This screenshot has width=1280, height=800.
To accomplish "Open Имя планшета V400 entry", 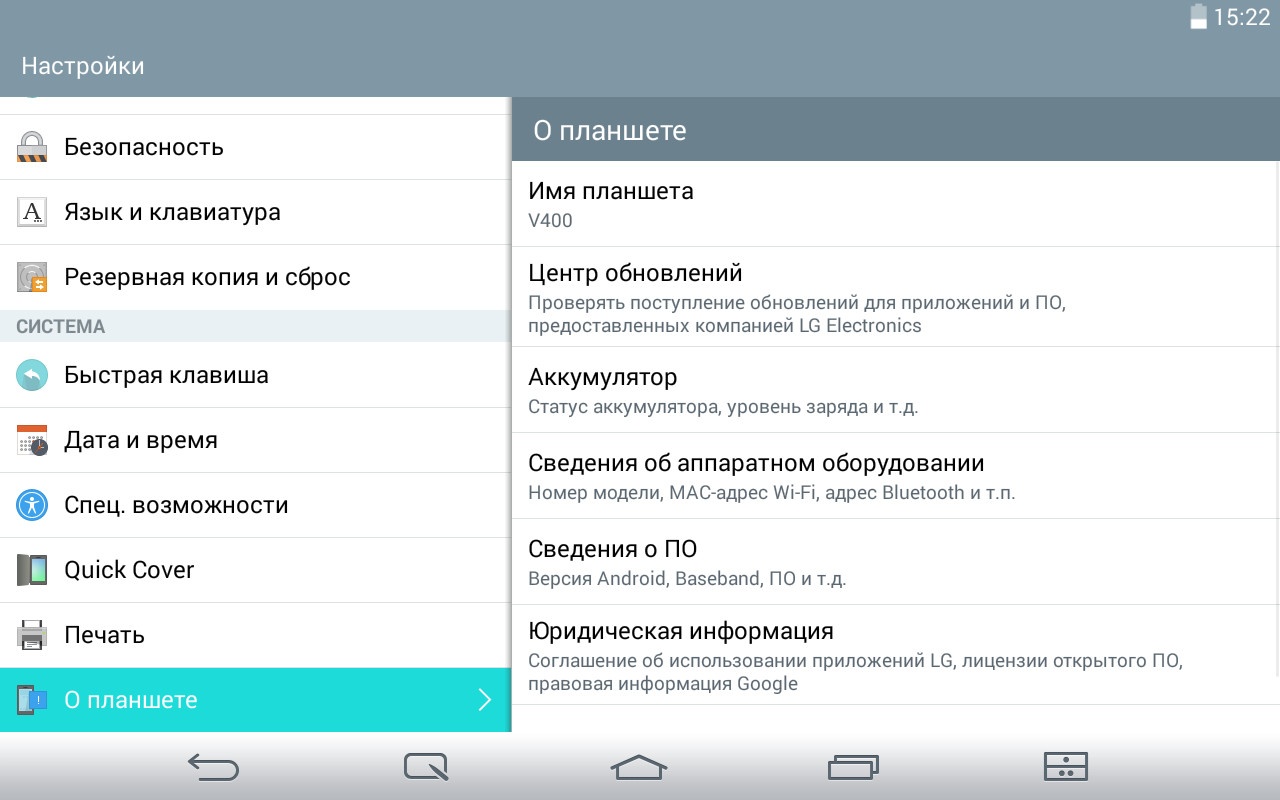I will tap(895, 204).
